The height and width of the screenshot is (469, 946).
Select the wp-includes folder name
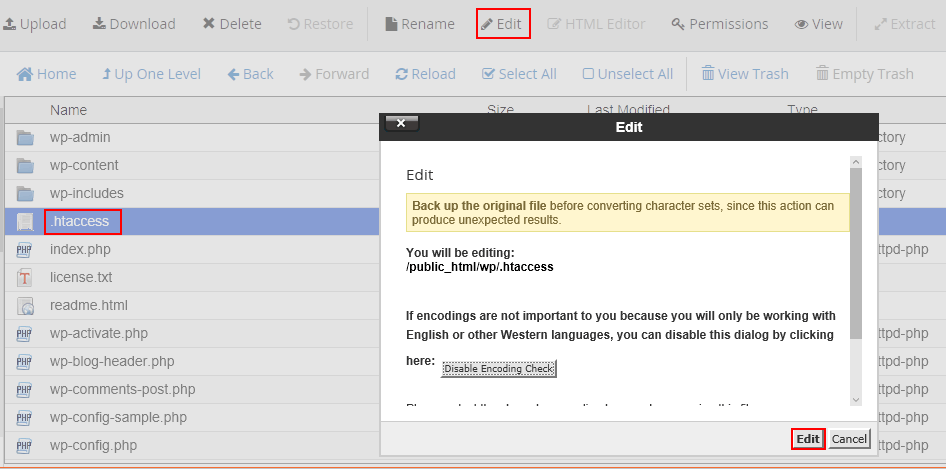point(86,193)
